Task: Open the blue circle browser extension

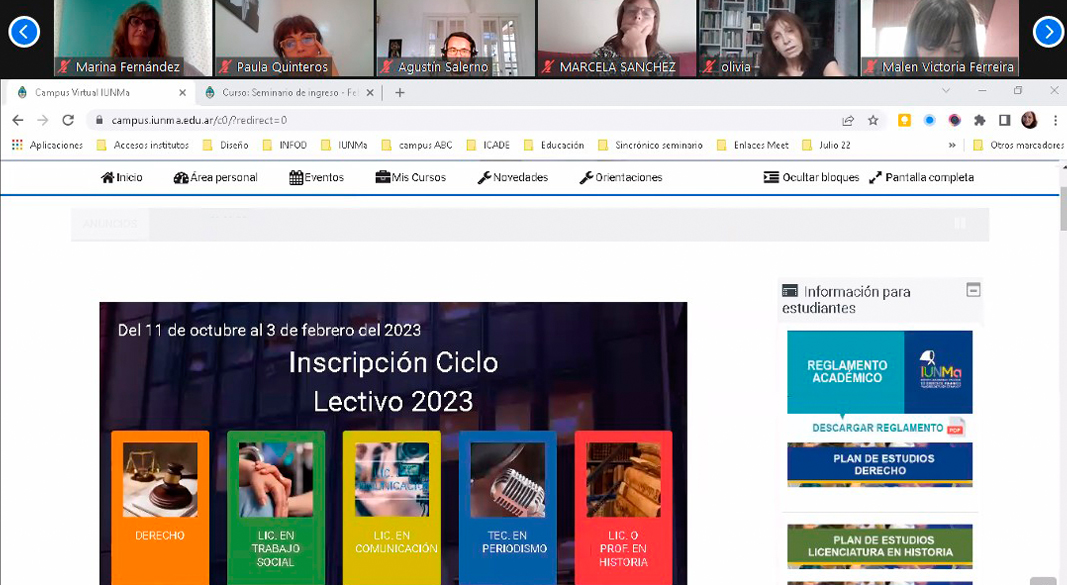Action: point(930,120)
